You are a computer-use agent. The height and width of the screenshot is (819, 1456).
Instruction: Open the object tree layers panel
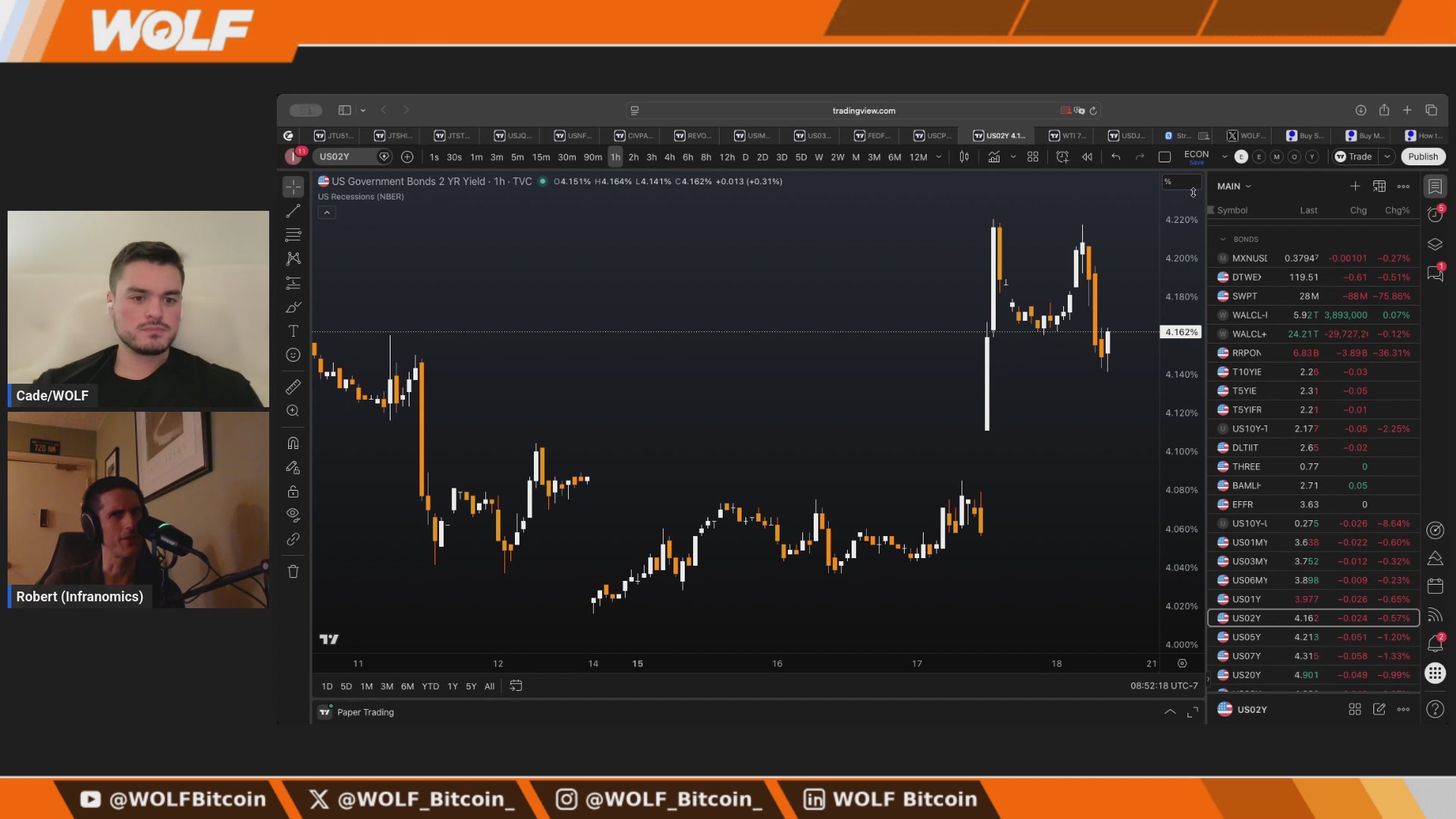[x=1435, y=244]
